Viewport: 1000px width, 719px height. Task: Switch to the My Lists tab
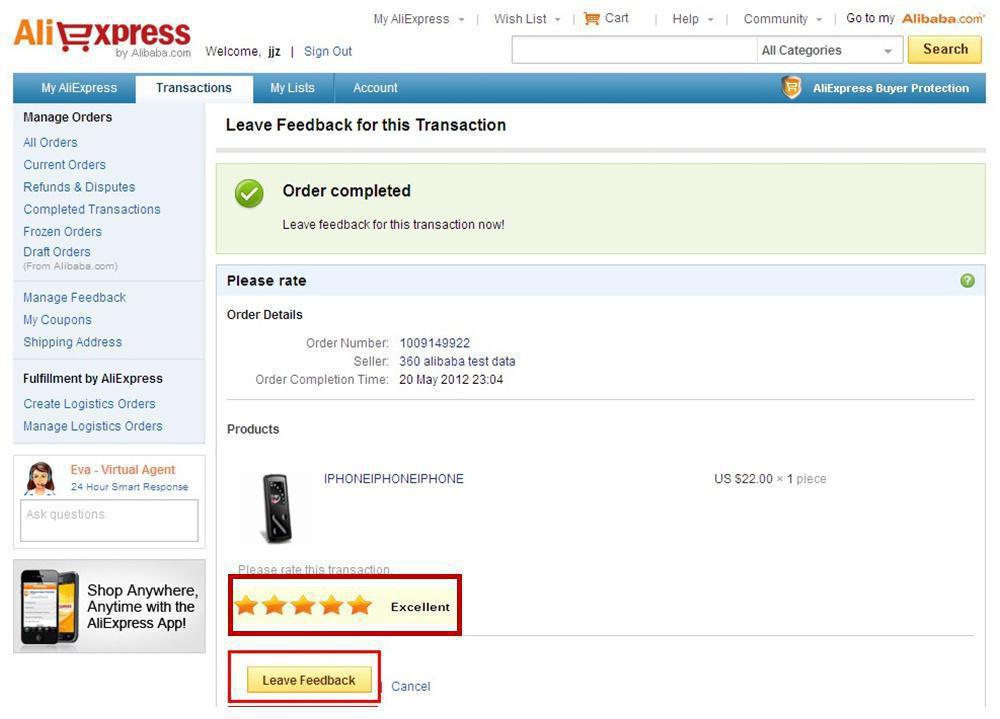coord(292,88)
